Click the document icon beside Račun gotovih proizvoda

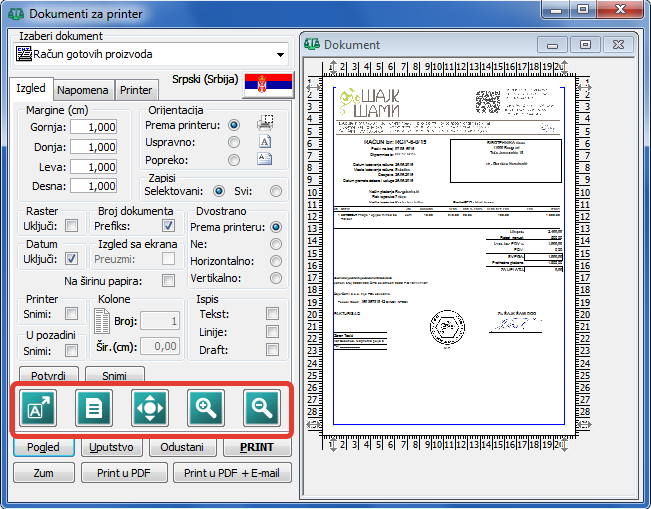tap(24, 54)
